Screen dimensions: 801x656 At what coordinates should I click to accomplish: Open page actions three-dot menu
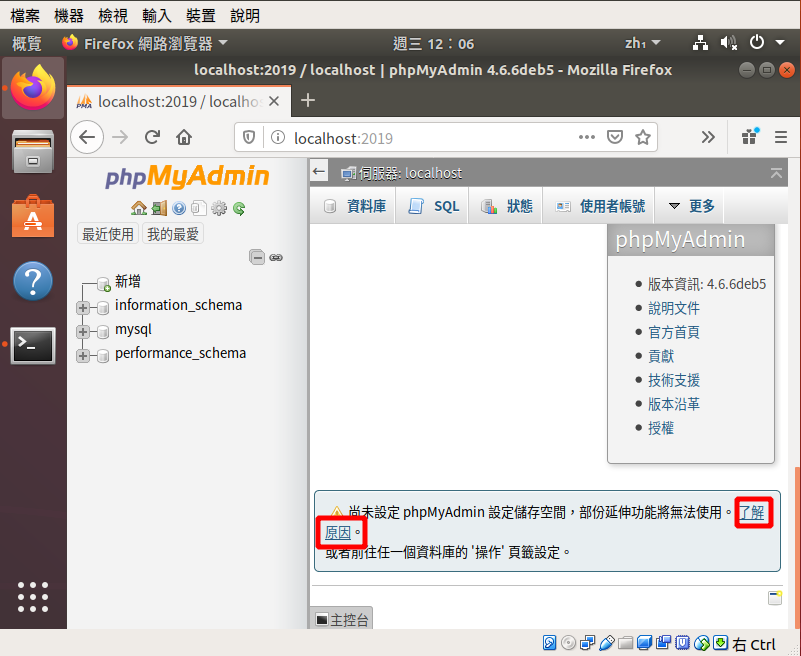click(x=586, y=137)
